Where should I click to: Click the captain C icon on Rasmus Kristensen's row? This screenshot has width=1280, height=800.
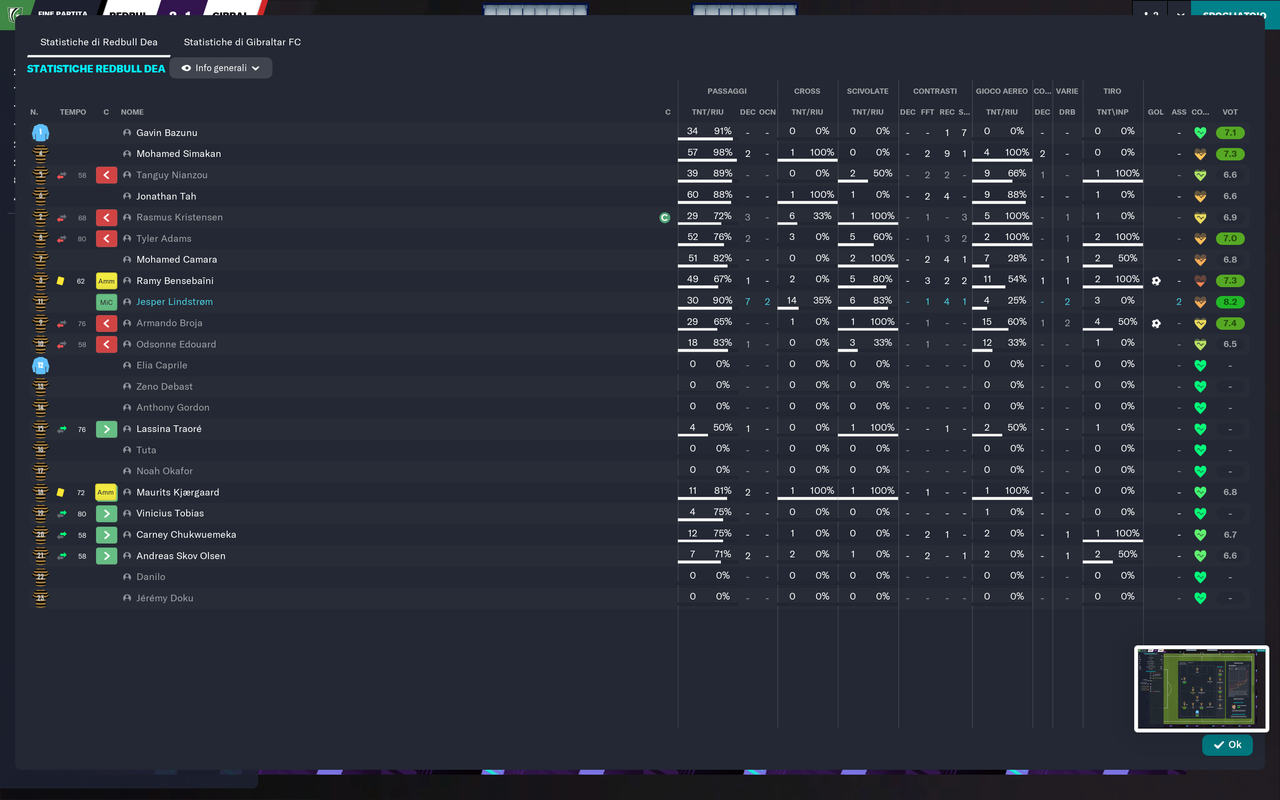[665, 217]
